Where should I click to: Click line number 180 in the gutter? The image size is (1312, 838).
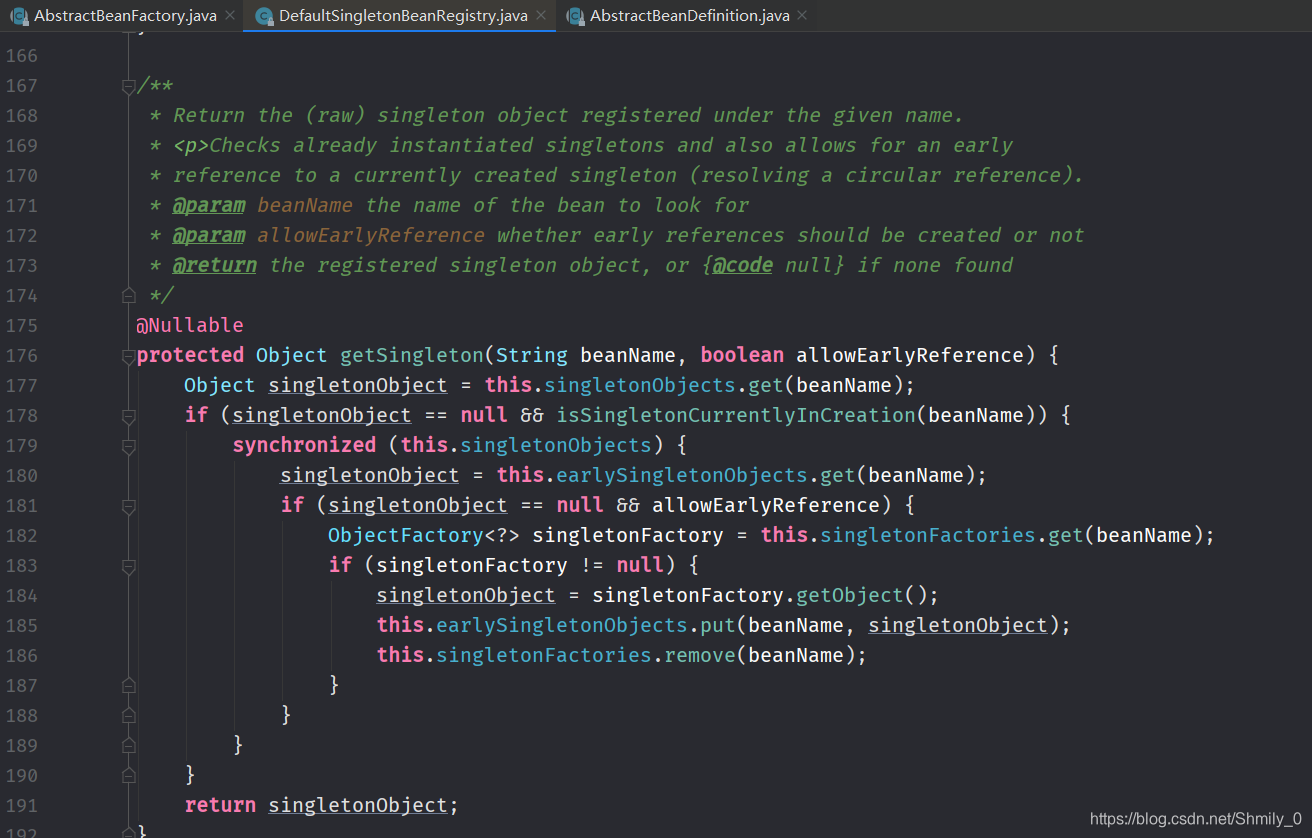tap(21, 475)
